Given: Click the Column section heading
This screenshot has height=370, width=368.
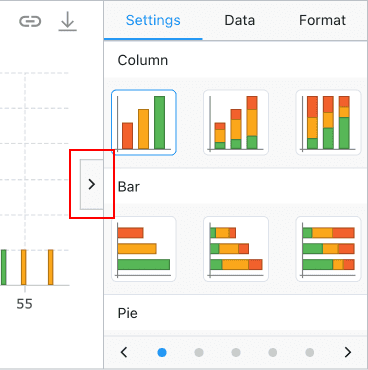Looking at the screenshot, I should [x=143, y=60].
